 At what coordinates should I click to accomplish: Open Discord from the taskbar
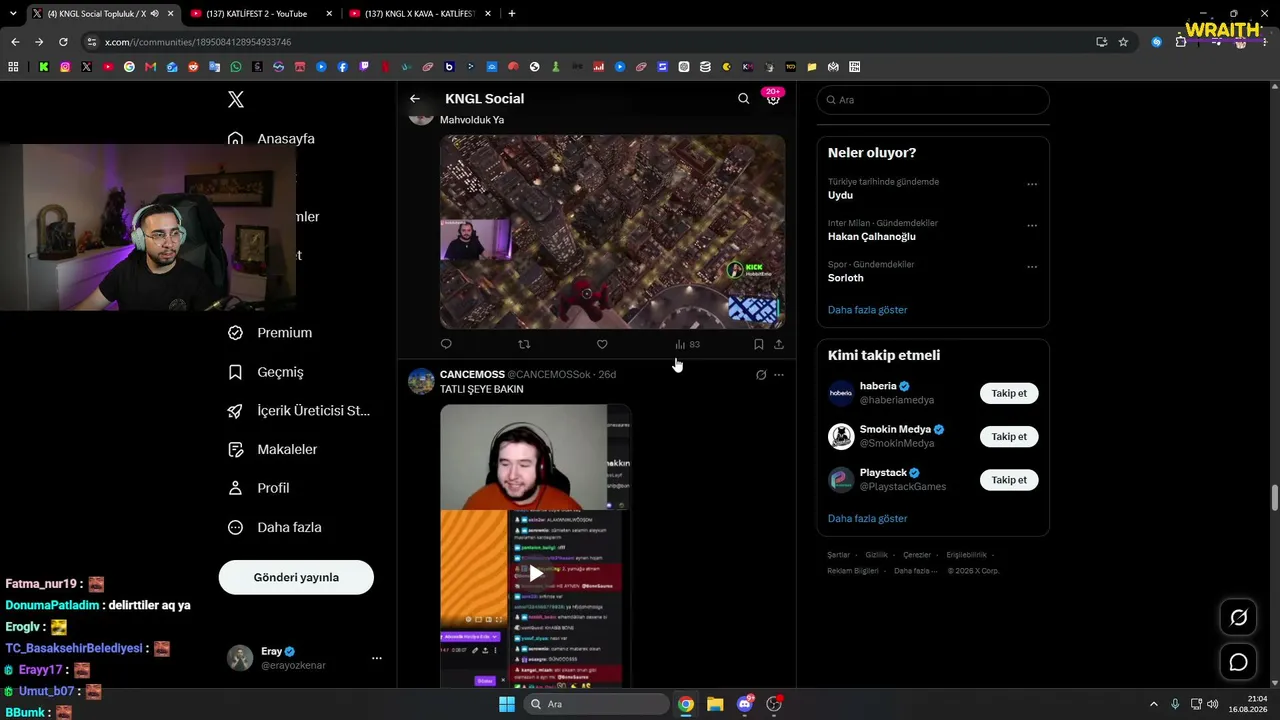point(745,704)
